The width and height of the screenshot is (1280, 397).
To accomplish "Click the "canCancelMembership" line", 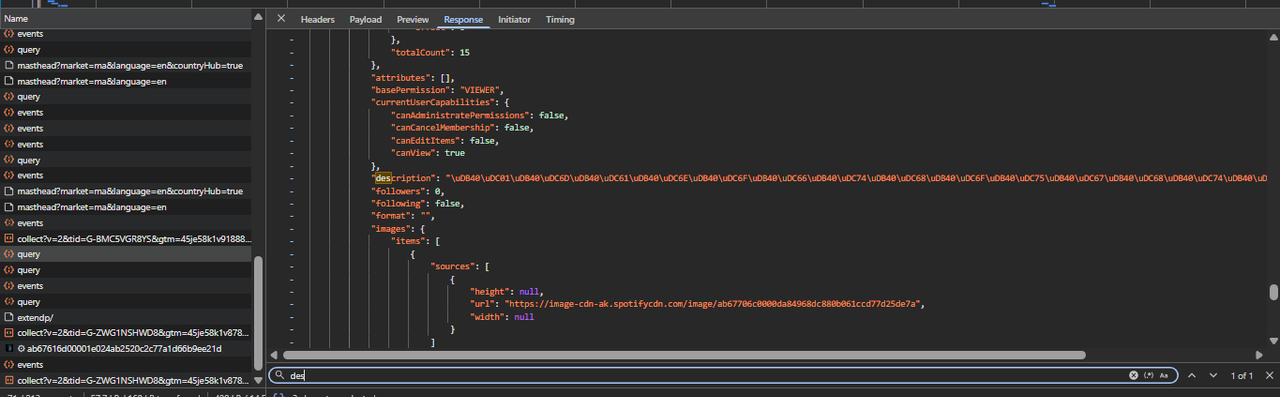I will 461,128.
